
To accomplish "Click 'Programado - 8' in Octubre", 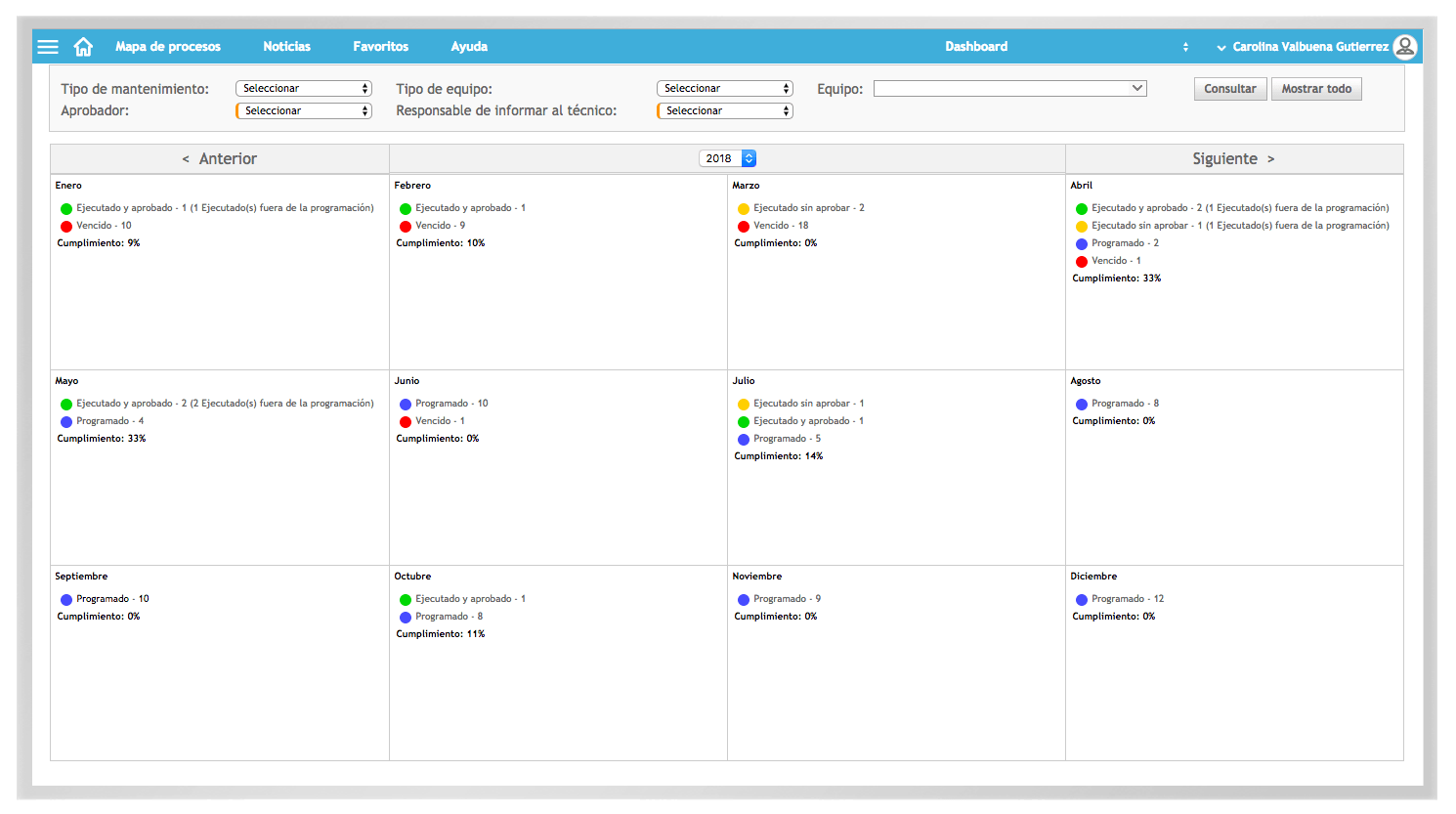I will 450,617.
